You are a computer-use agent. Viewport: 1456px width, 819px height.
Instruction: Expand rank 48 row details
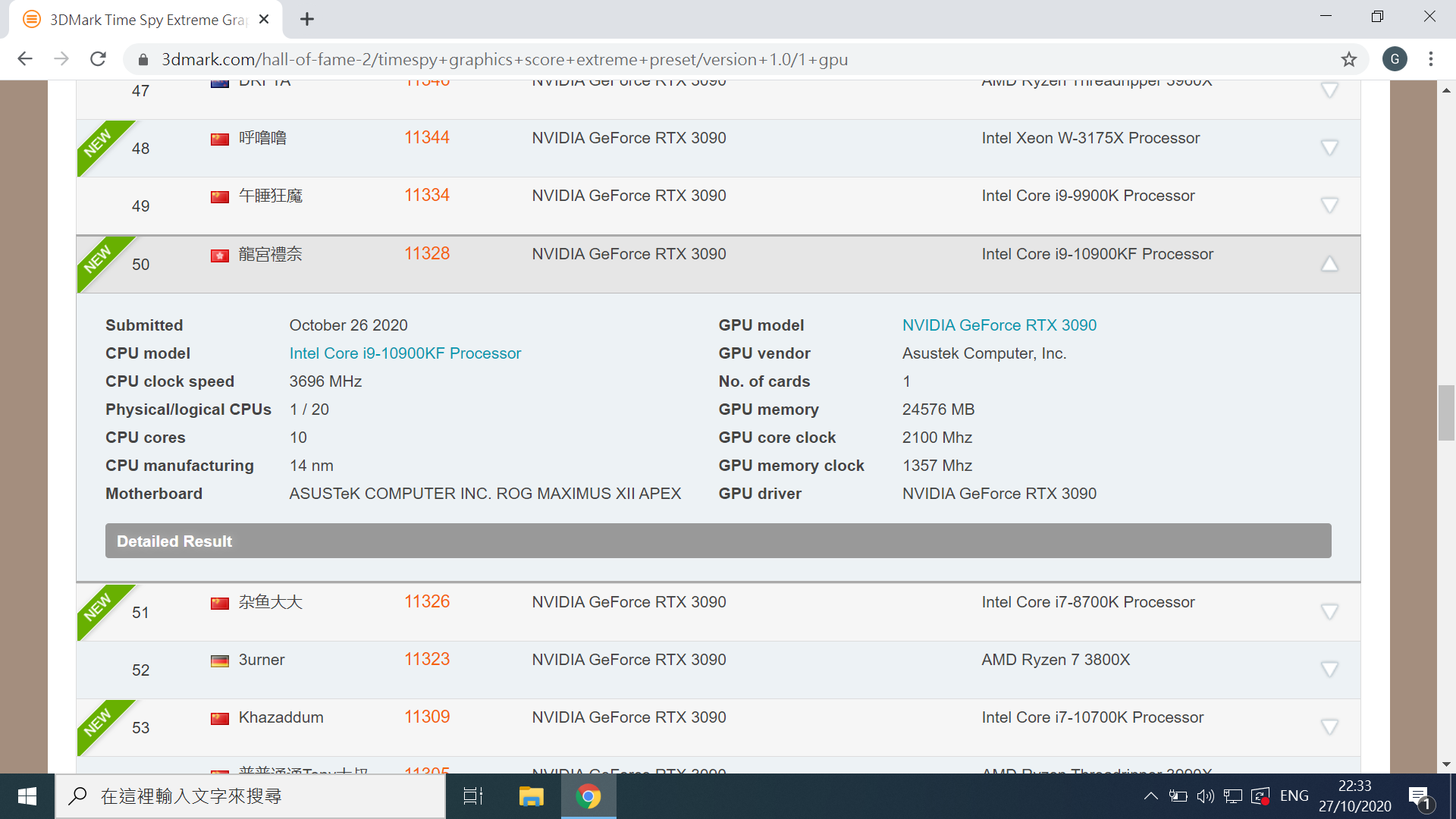(x=1329, y=148)
